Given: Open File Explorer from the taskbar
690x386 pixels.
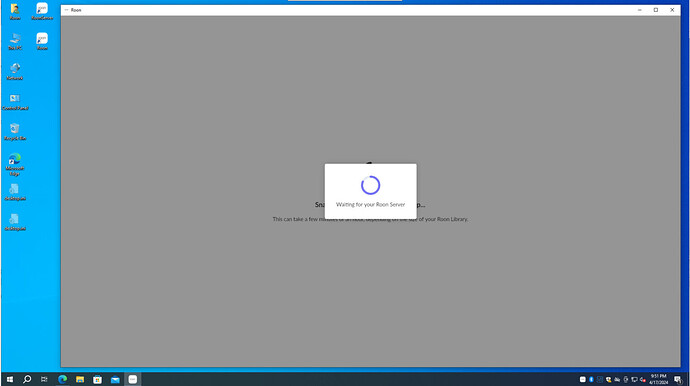Looking at the screenshot, I should 80,379.
